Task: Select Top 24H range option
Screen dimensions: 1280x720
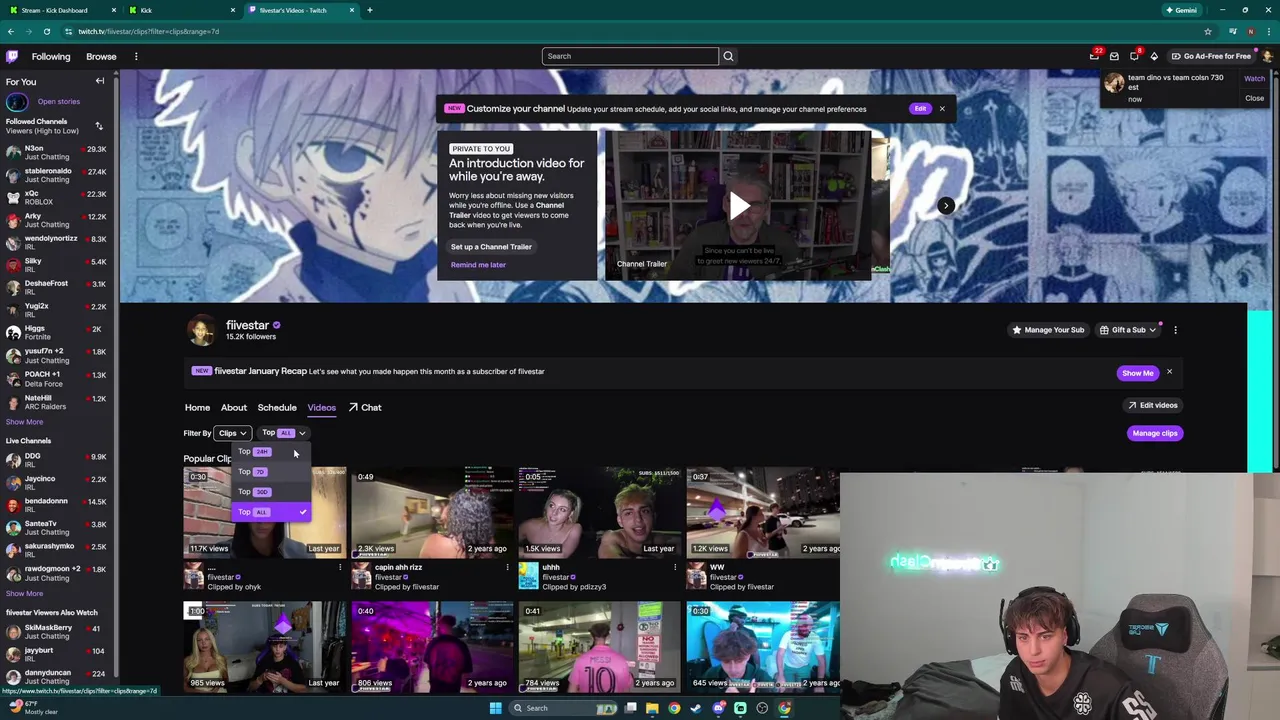Action: 271,451
